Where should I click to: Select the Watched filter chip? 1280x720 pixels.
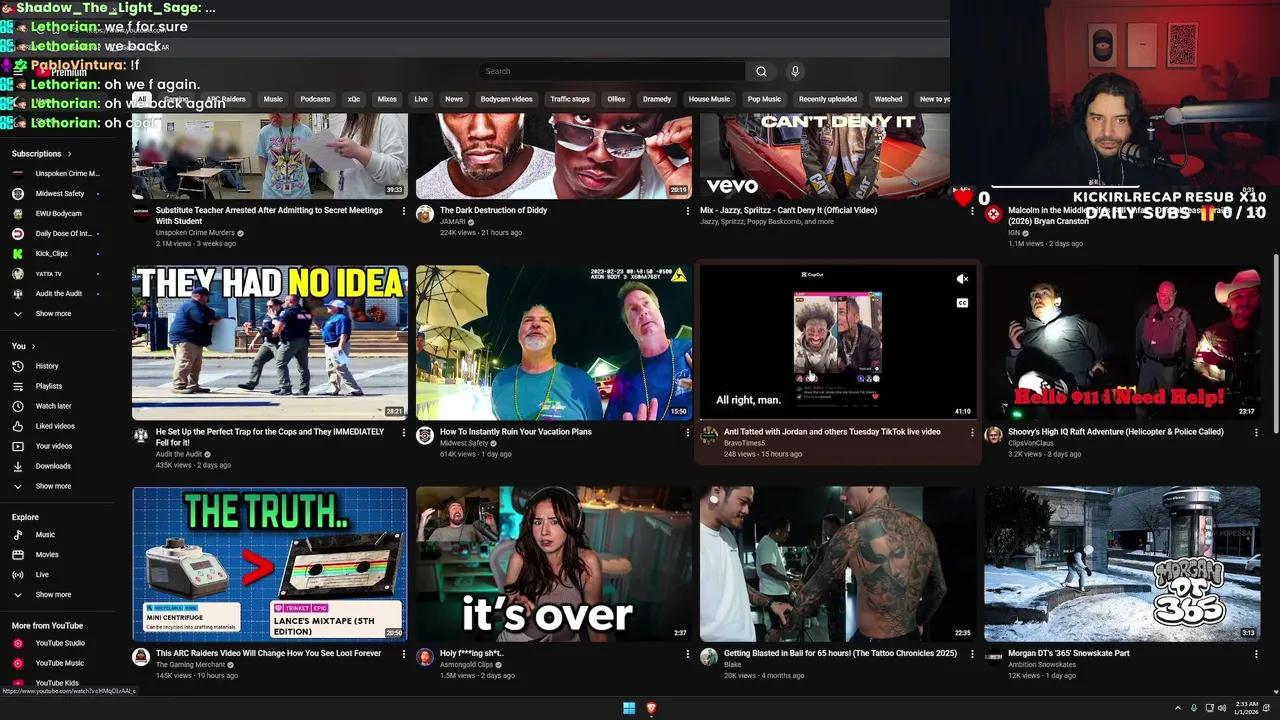pos(888,99)
